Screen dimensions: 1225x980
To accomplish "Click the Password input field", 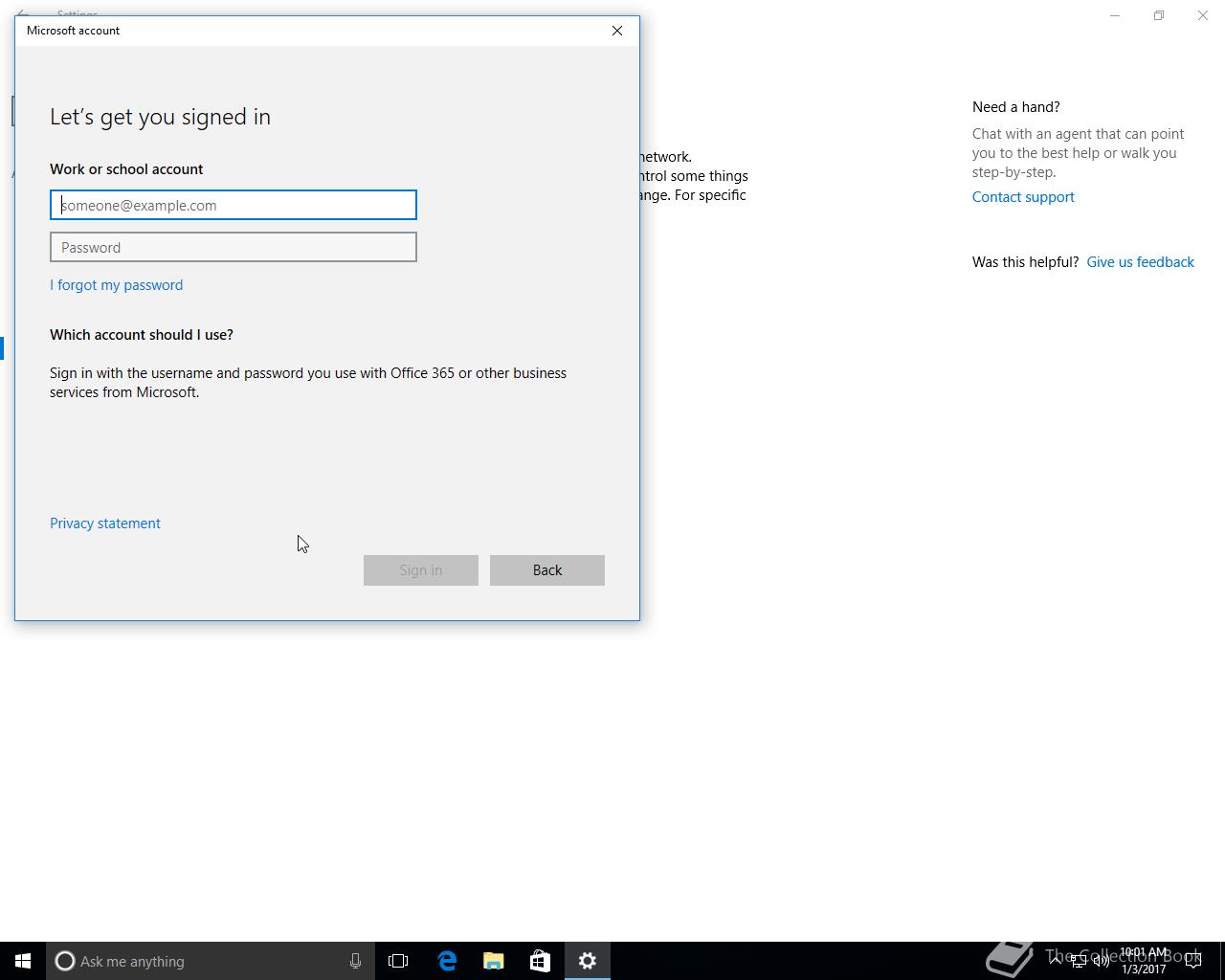I will (234, 247).
